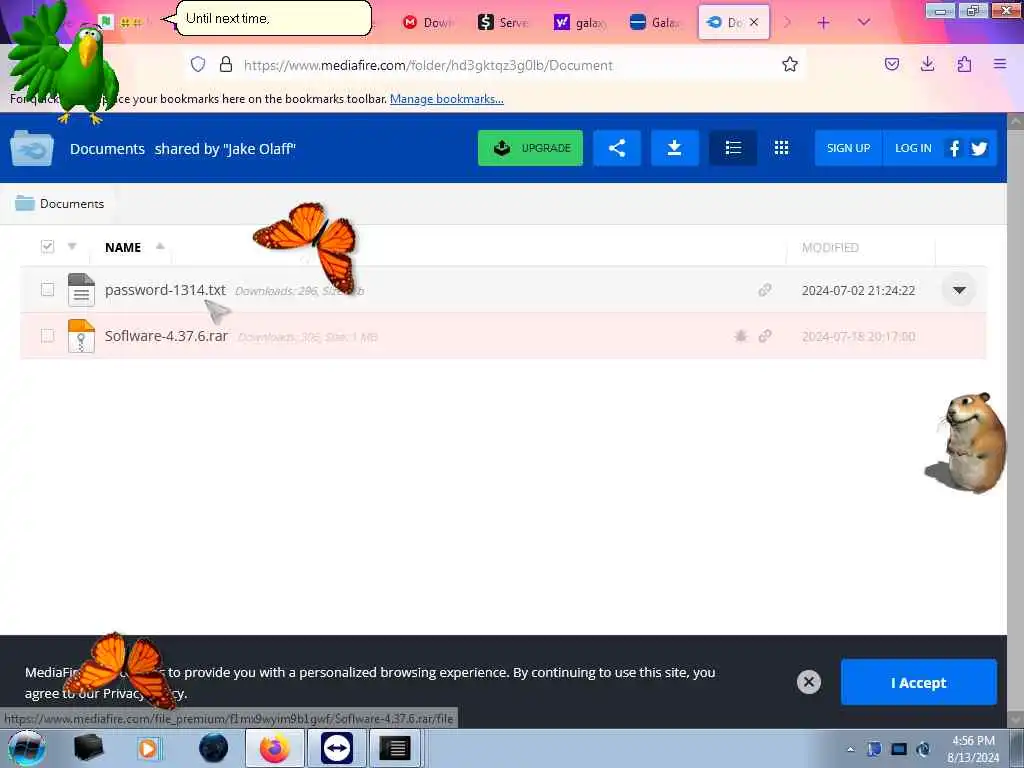Switch to the 'Gala' tab
Screen dimensions: 1024x768
pyautogui.click(x=655, y=22)
